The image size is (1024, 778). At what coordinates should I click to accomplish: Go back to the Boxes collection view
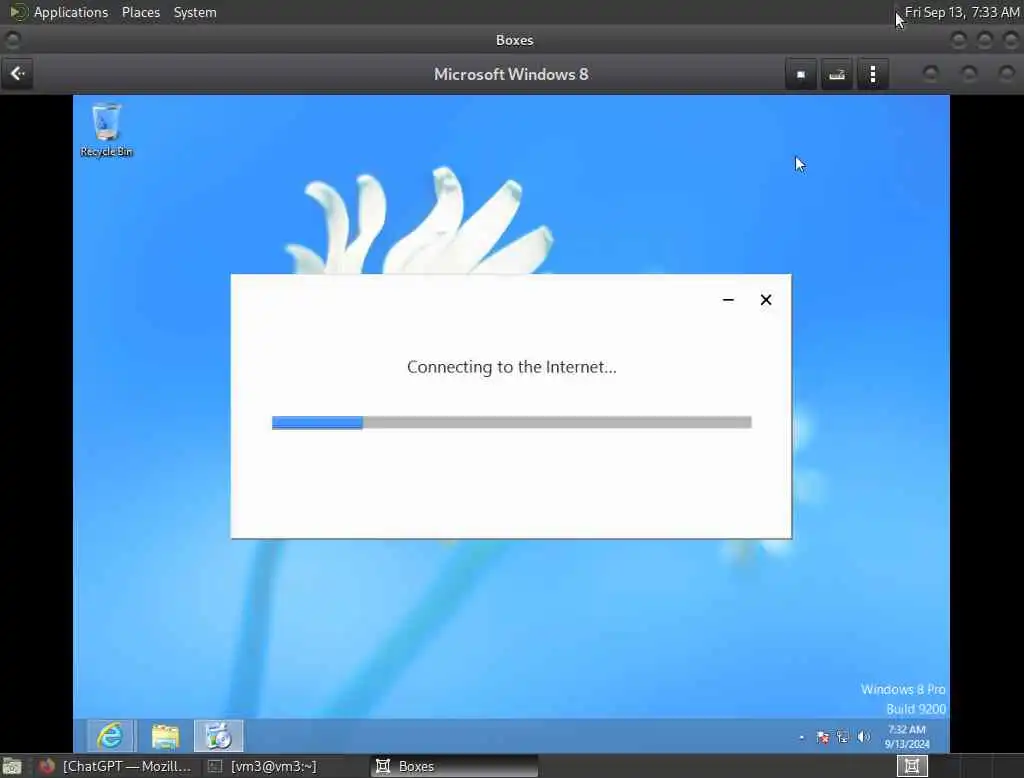(x=18, y=74)
